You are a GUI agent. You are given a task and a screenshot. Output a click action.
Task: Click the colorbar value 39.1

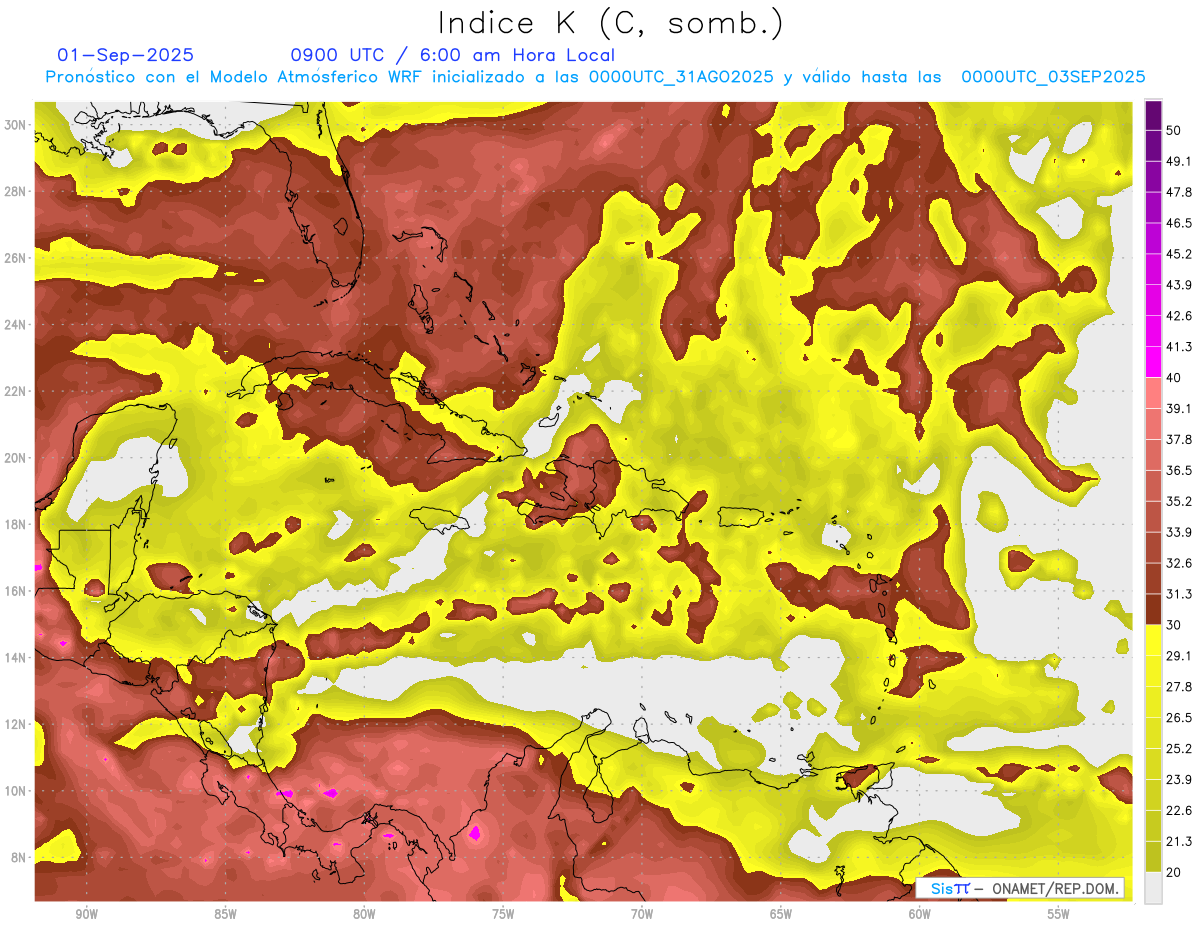point(1179,409)
